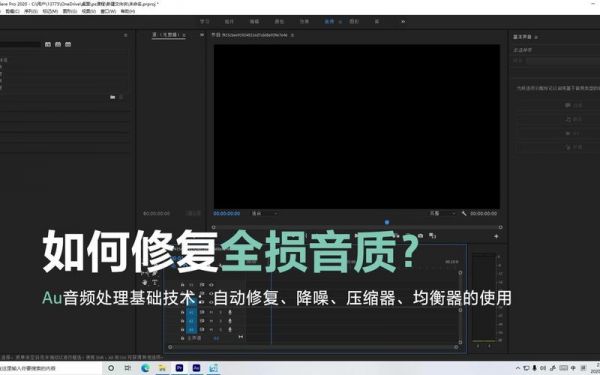The width and height of the screenshot is (600, 375).
Task: Open the 标记(M) menu
Action: click(50, 11)
